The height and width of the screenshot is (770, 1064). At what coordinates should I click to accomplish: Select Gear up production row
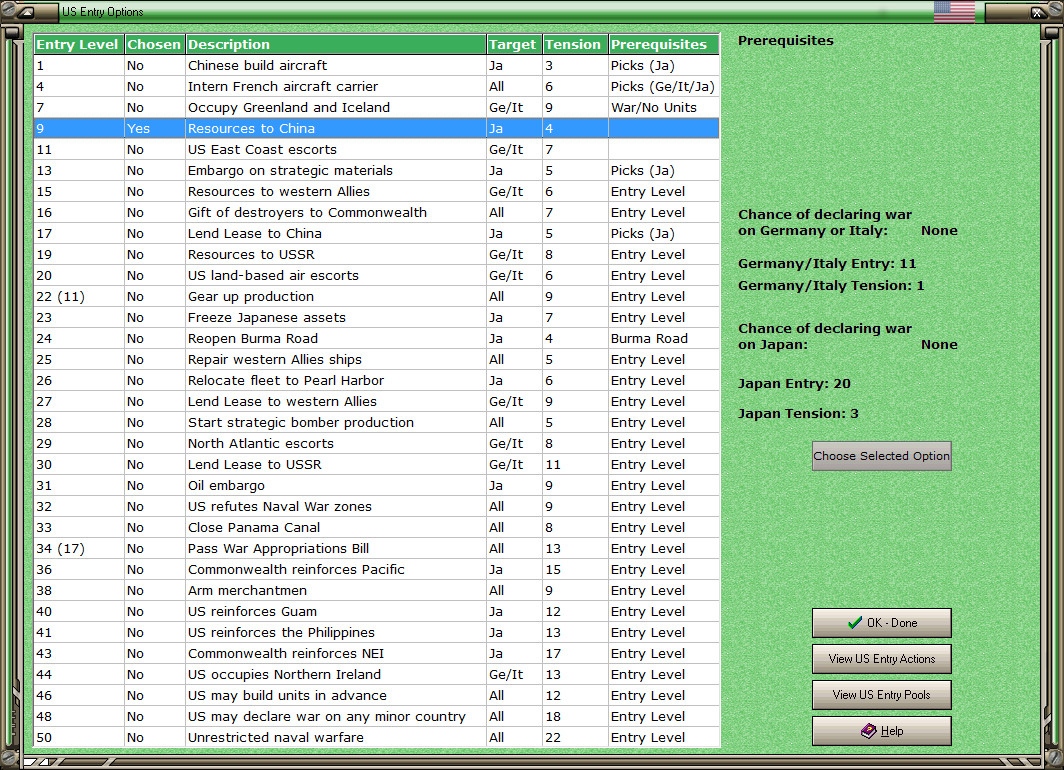(377, 297)
